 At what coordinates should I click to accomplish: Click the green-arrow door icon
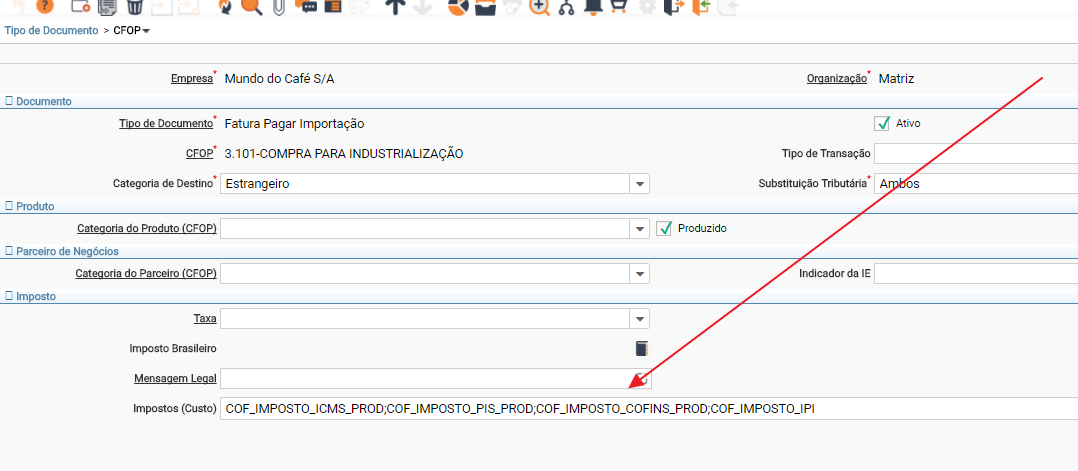pyautogui.click(x=701, y=6)
